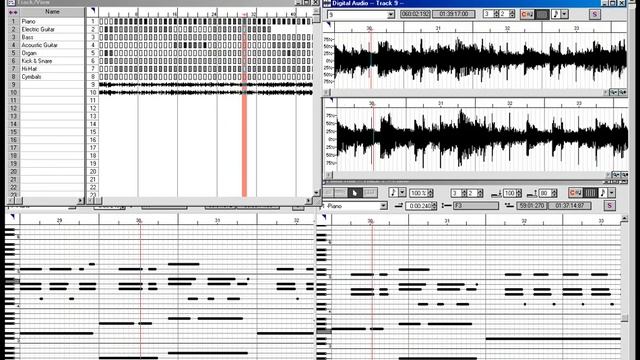Click the position icon before 59:01:270 field
This screenshot has height=360, width=640.
(509, 206)
